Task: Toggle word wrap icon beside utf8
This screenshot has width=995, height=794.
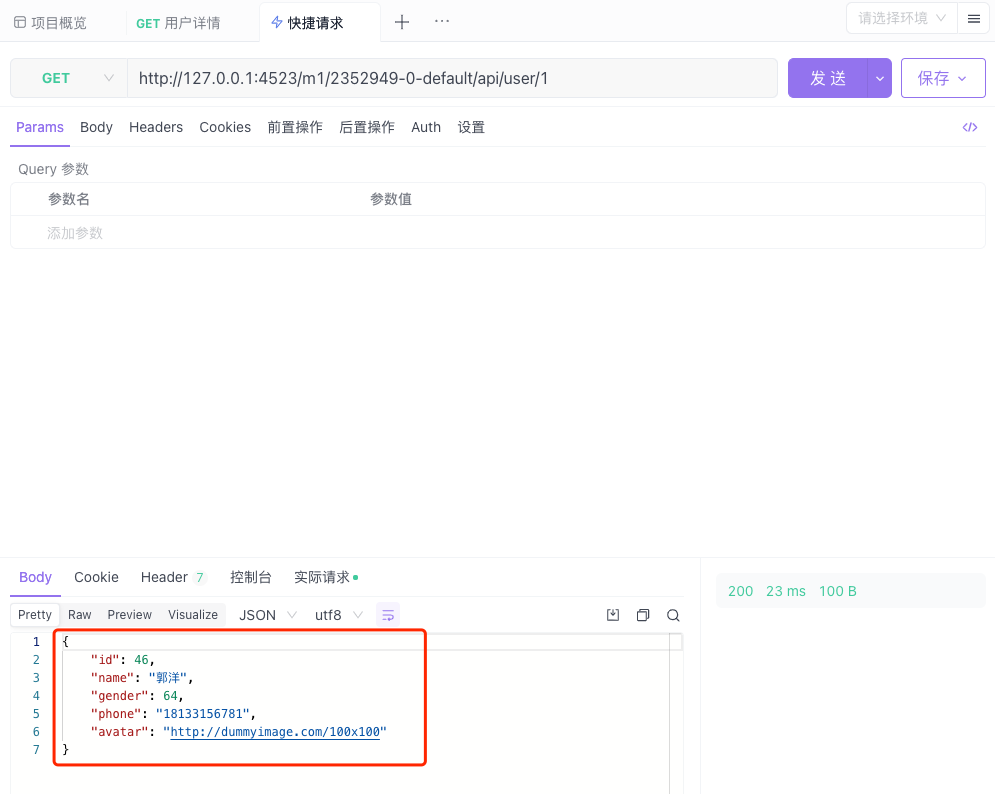Action: coord(388,615)
